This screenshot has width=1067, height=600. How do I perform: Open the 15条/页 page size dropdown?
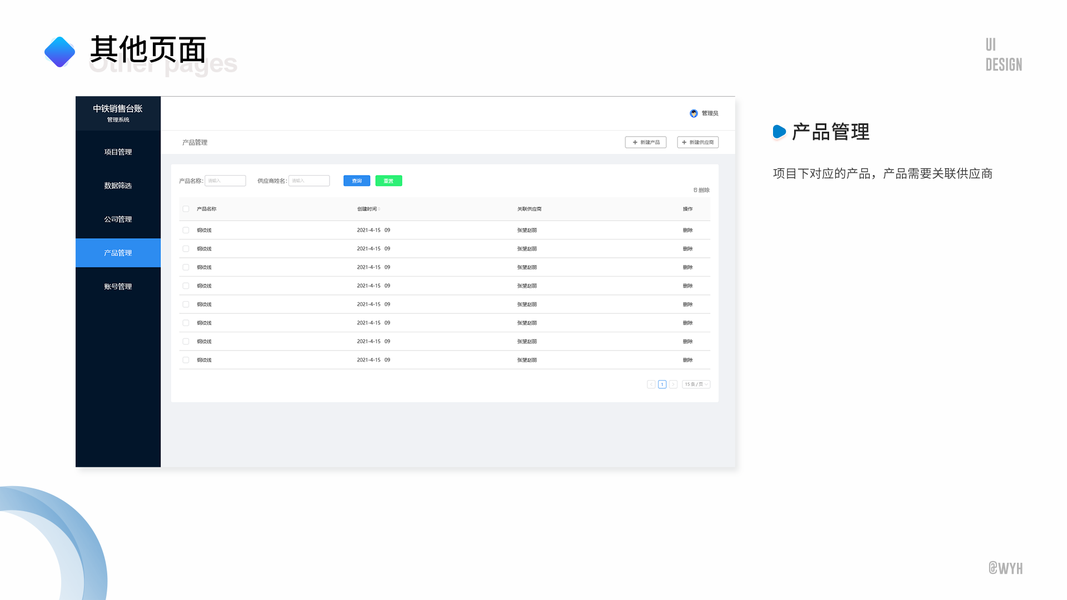coord(696,384)
